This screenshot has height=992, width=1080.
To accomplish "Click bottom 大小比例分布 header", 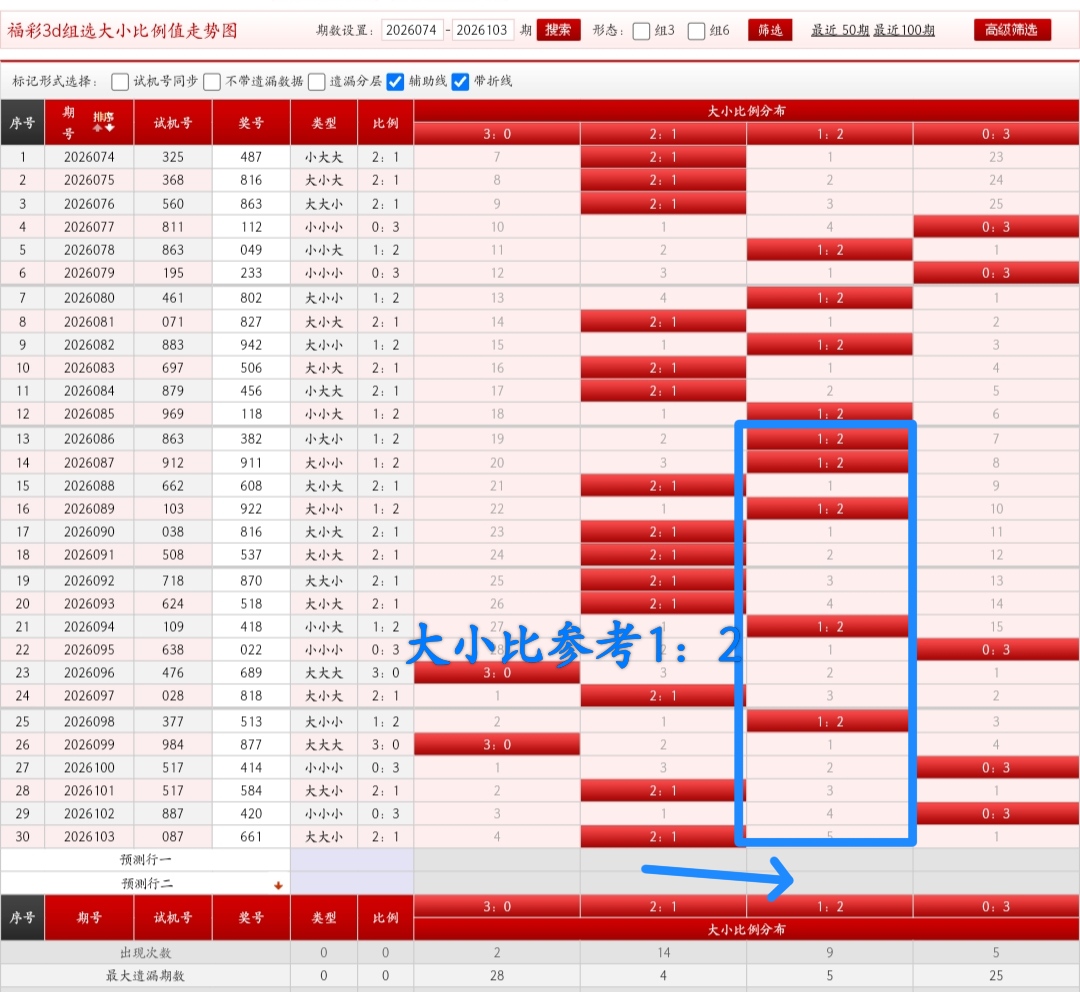I will (747, 929).
